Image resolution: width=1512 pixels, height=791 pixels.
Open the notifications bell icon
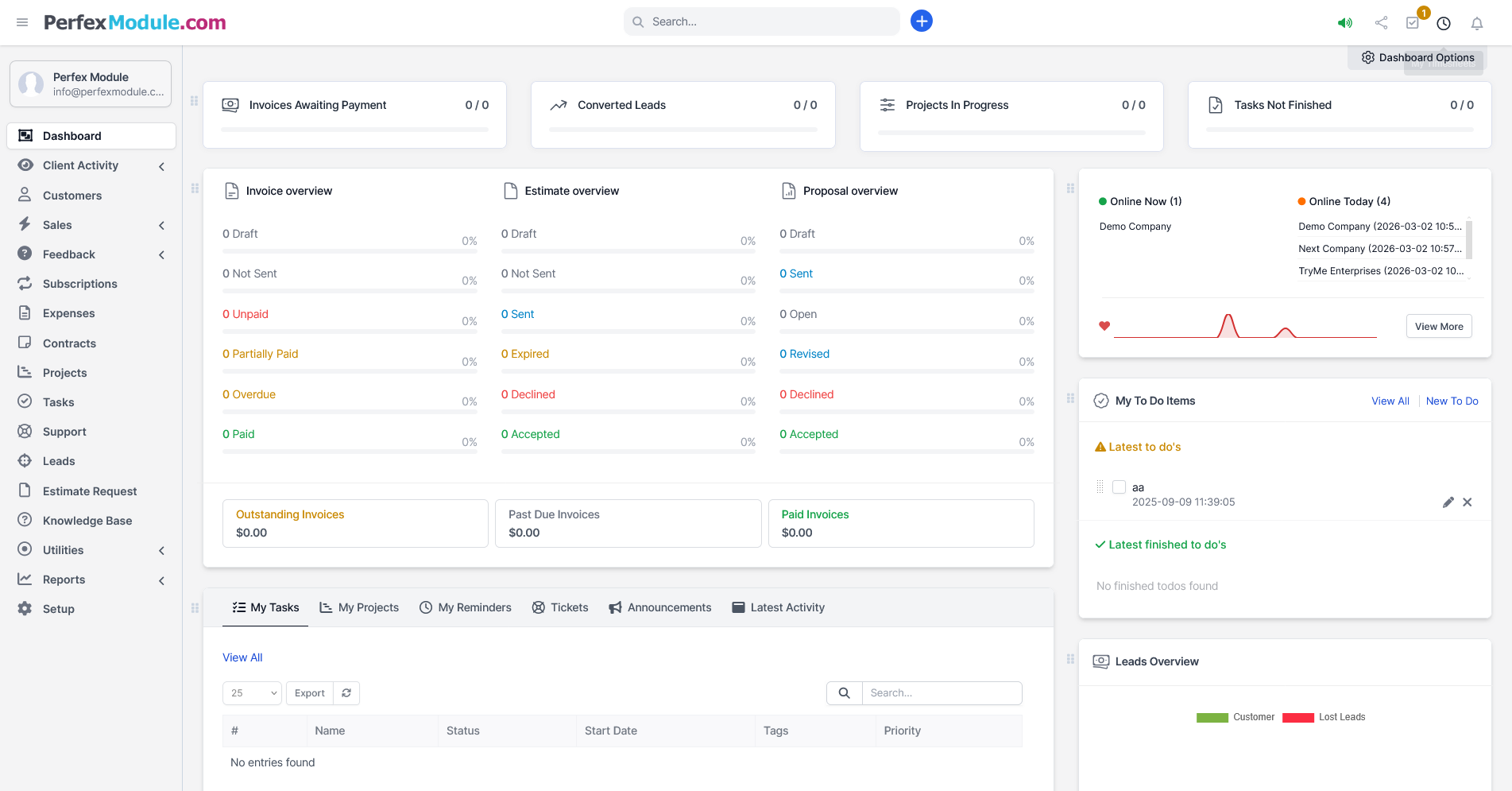click(1476, 23)
